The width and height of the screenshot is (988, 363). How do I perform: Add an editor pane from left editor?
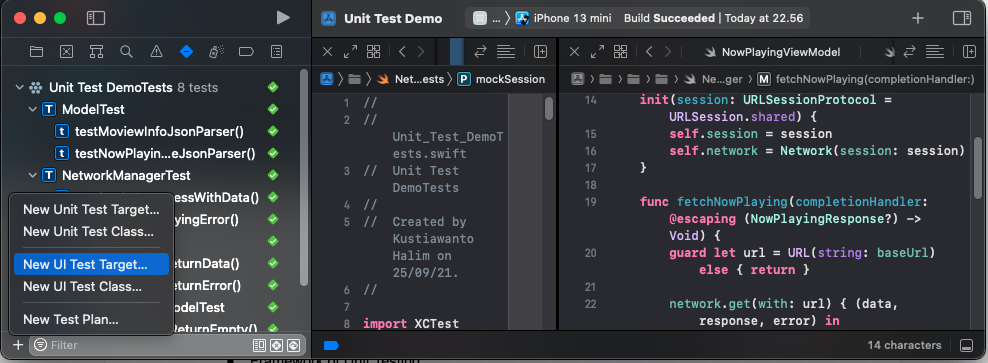click(541, 52)
